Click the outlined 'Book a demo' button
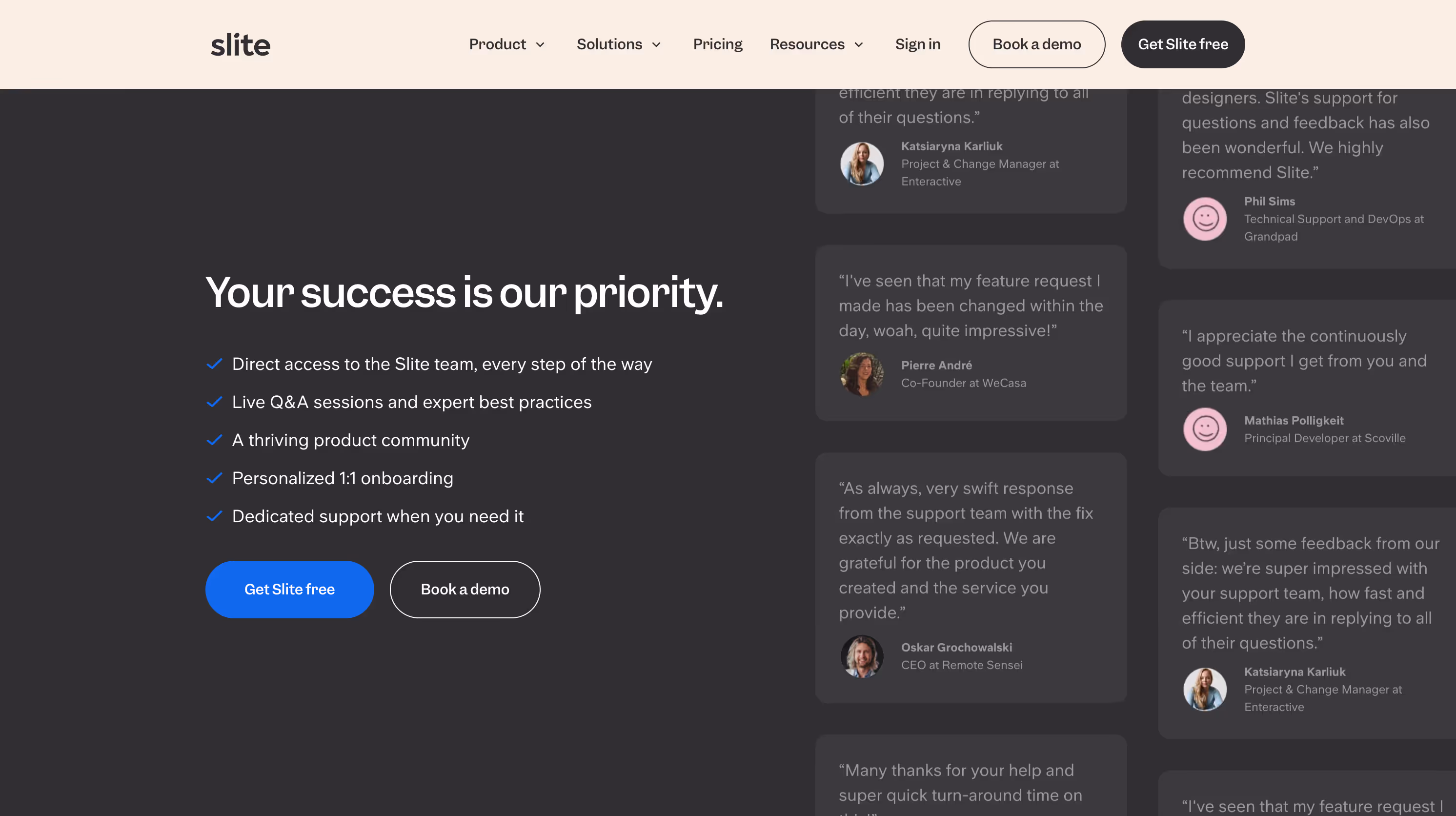Image resolution: width=1456 pixels, height=816 pixels. pyautogui.click(x=464, y=589)
